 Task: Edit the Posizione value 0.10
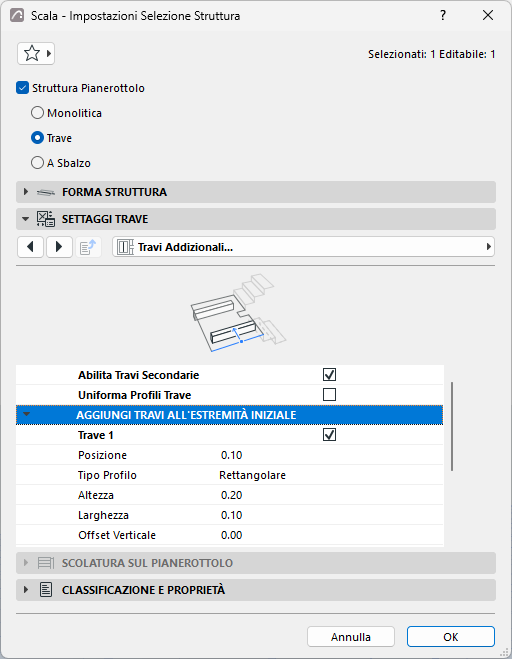point(232,455)
